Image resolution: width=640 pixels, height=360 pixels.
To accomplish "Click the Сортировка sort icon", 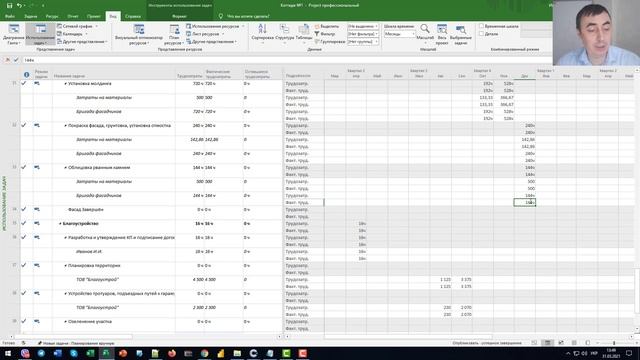I will 262,29.
